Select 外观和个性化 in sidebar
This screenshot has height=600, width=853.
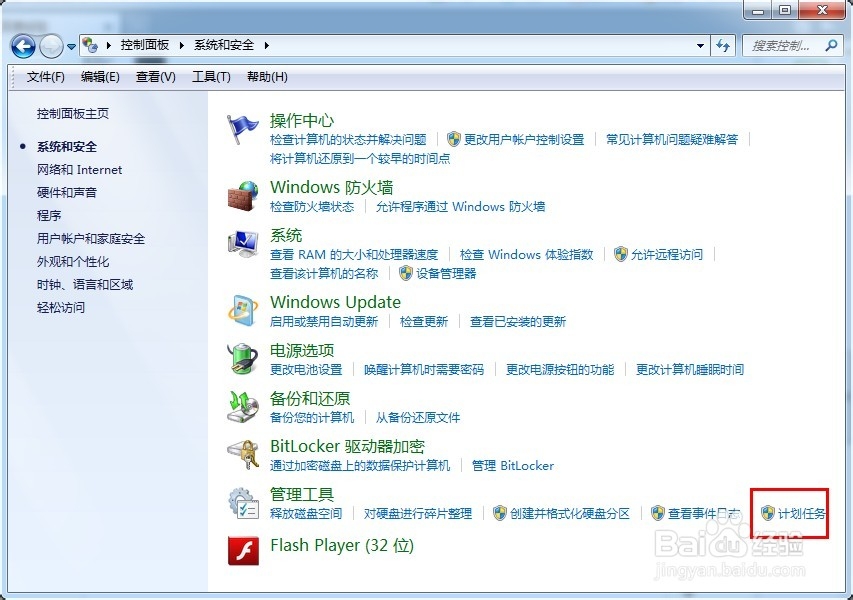[73, 262]
